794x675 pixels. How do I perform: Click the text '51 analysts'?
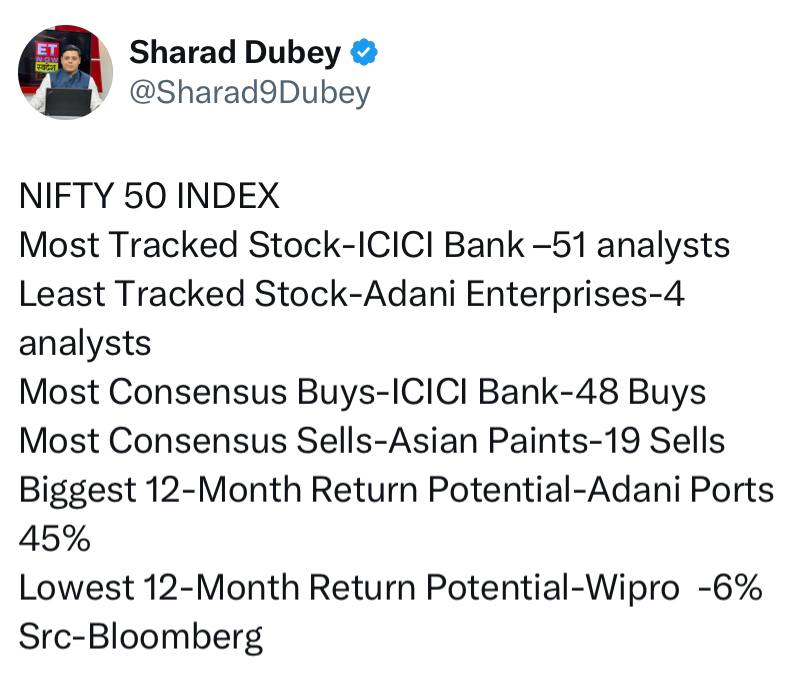(641, 246)
